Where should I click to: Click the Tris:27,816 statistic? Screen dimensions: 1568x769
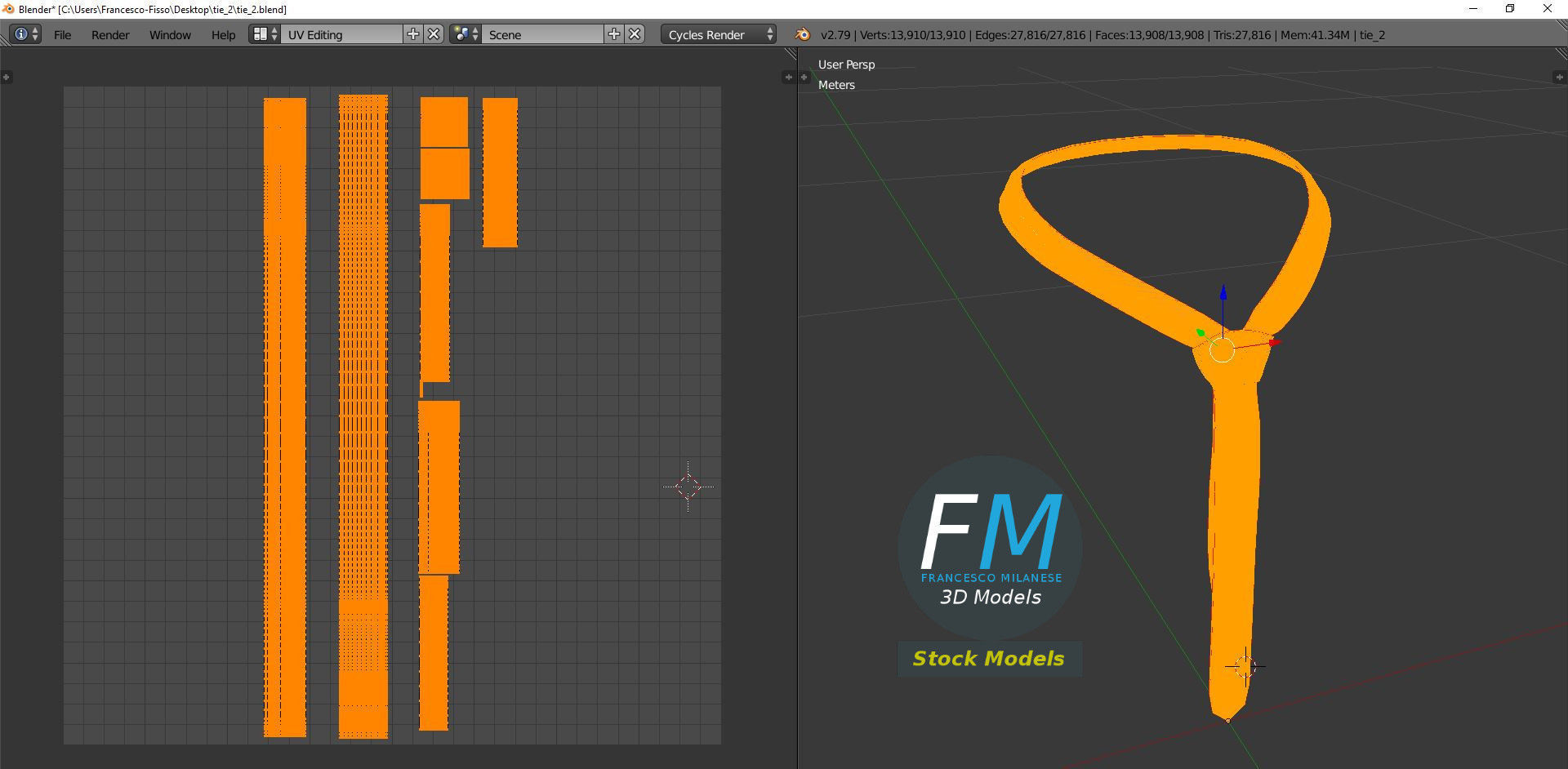tap(1242, 35)
